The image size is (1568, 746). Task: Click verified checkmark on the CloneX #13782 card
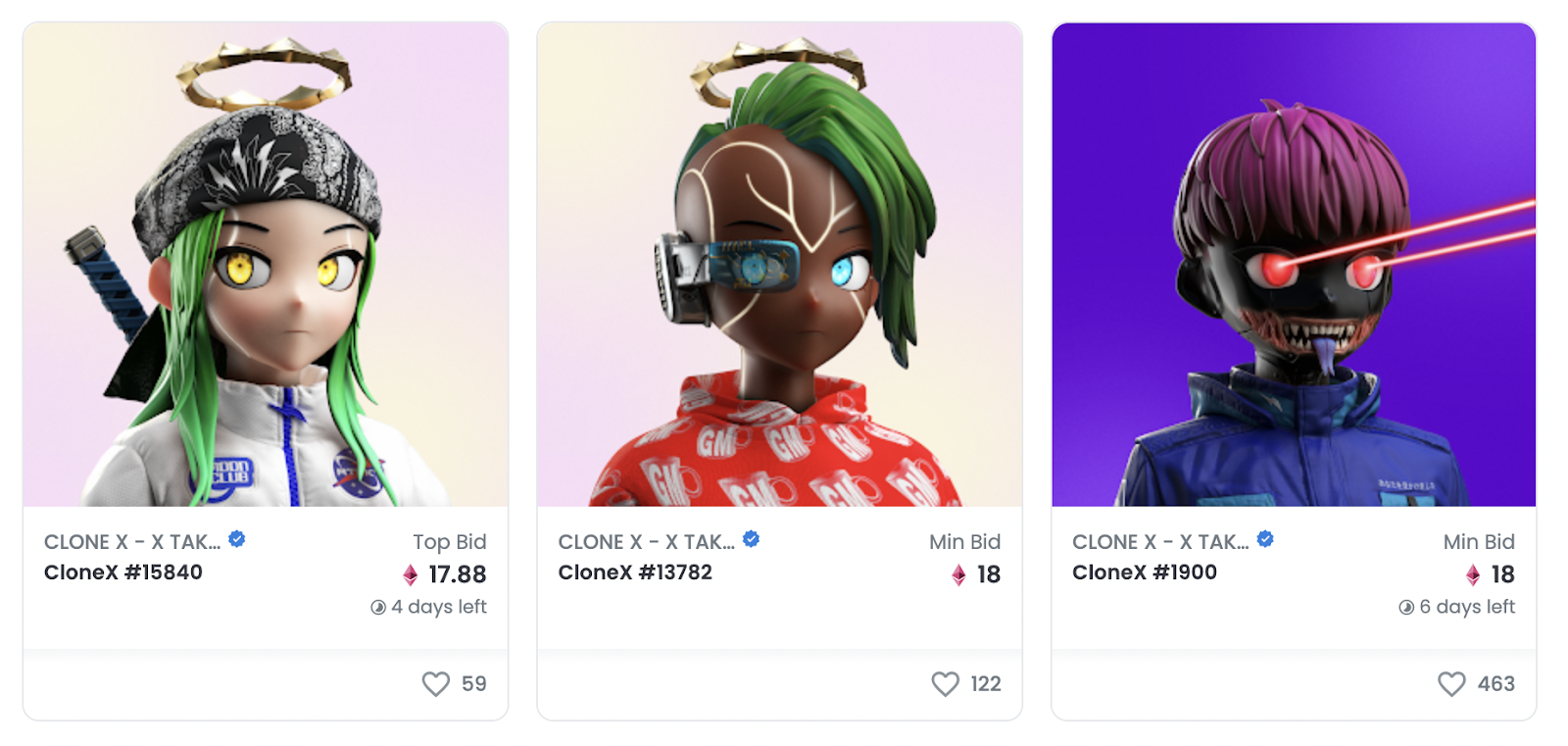[752, 539]
